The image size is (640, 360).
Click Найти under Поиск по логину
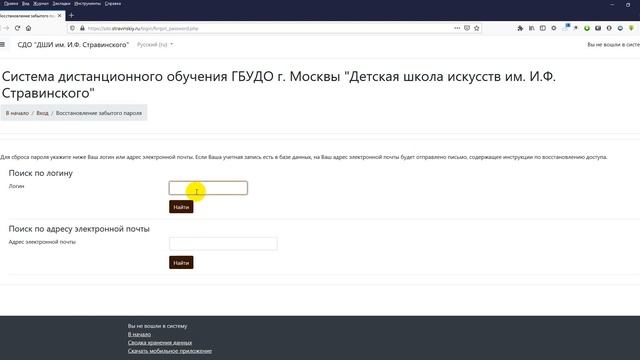coord(181,207)
